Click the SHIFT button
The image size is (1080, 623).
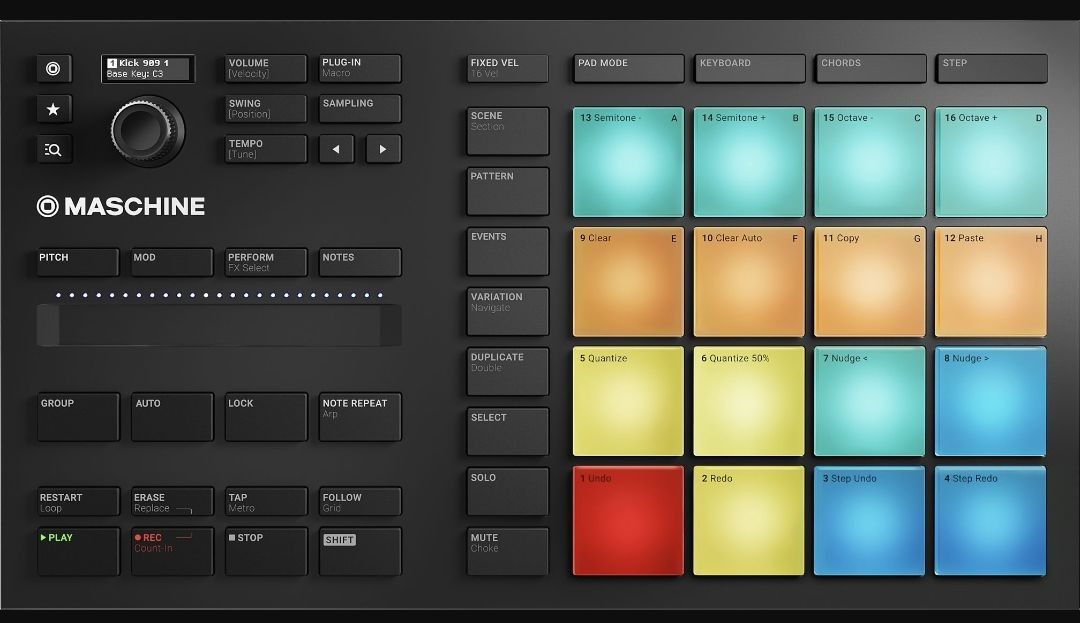[x=360, y=551]
